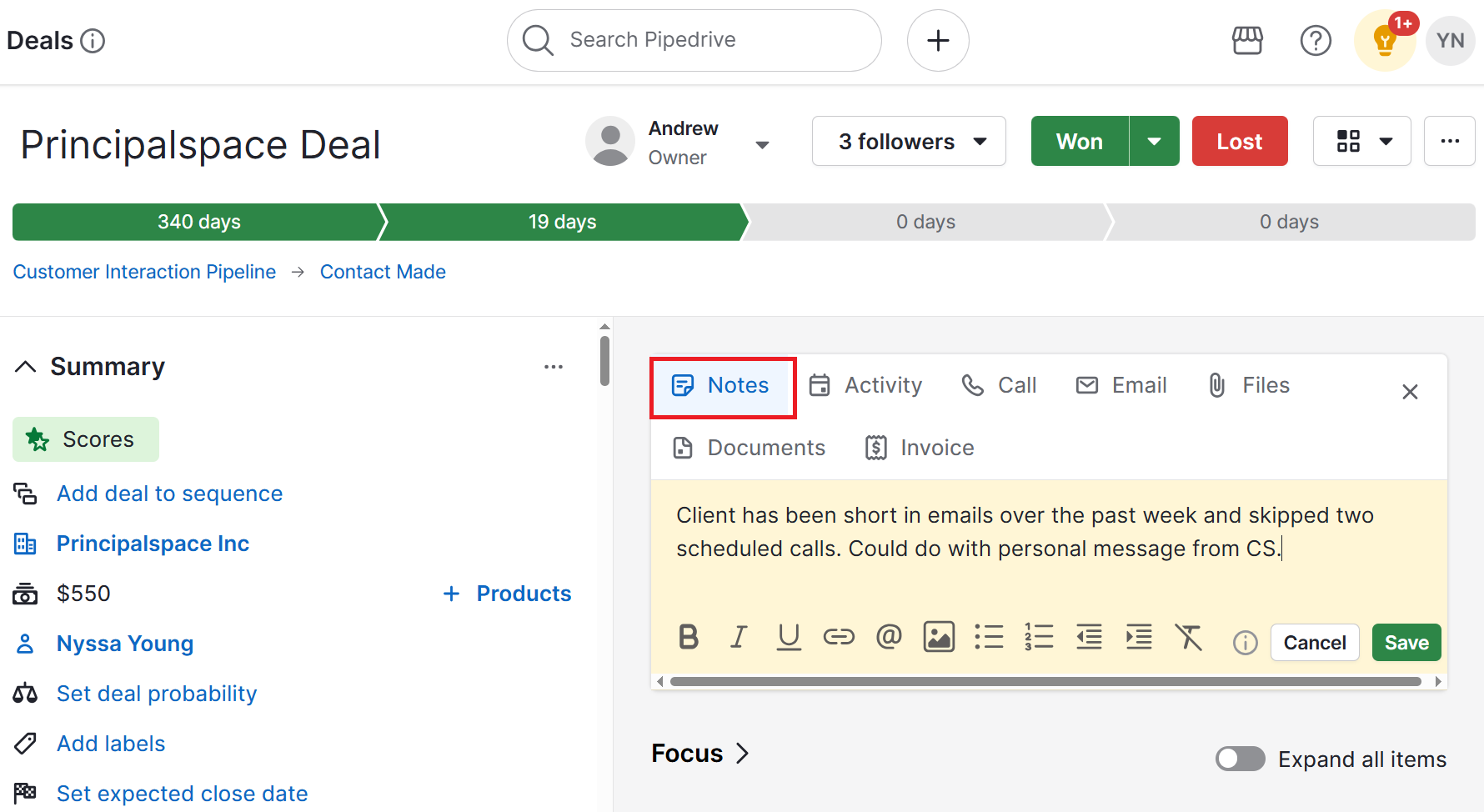Mention a teammate using the @ icon
The image size is (1484, 812).
889,637
